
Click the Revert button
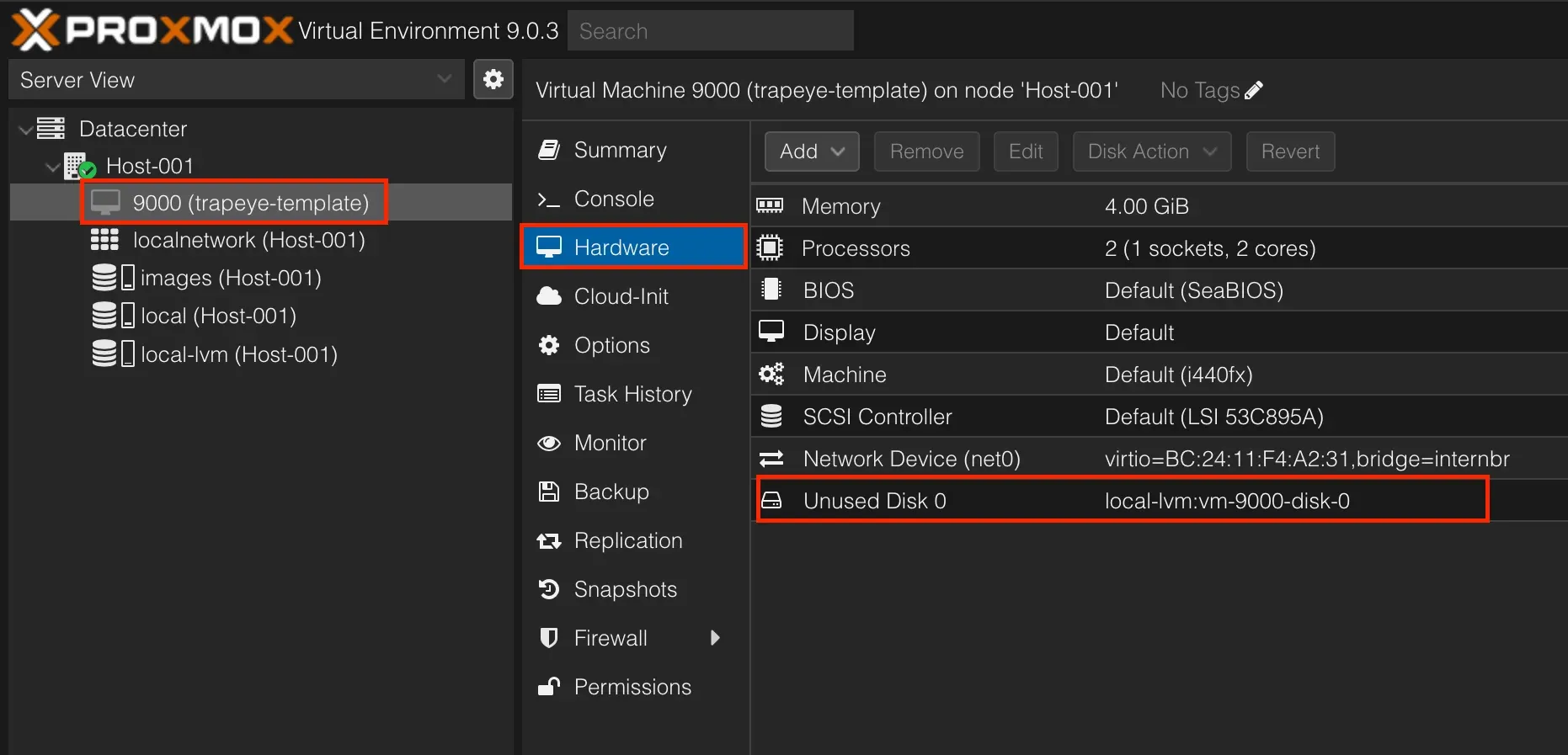[1290, 152]
